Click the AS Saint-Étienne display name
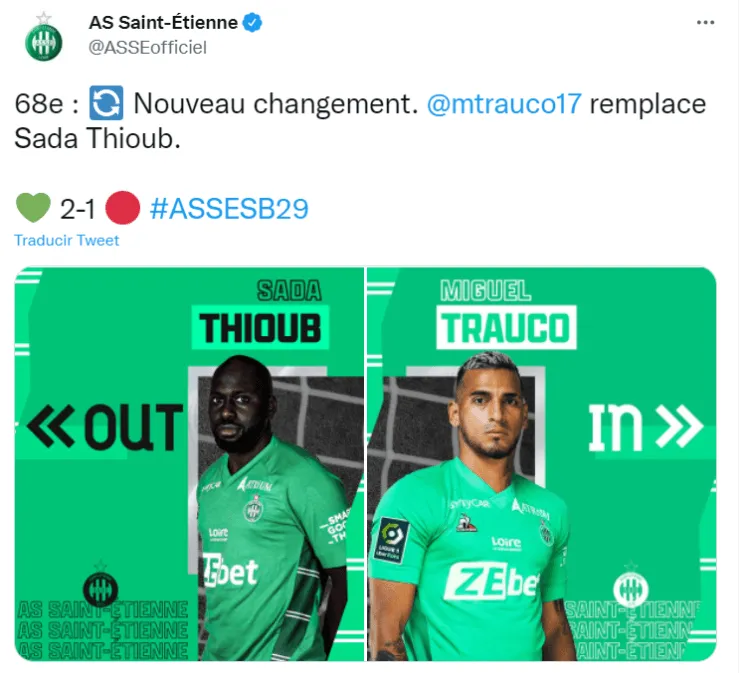The image size is (740, 673). (x=163, y=22)
